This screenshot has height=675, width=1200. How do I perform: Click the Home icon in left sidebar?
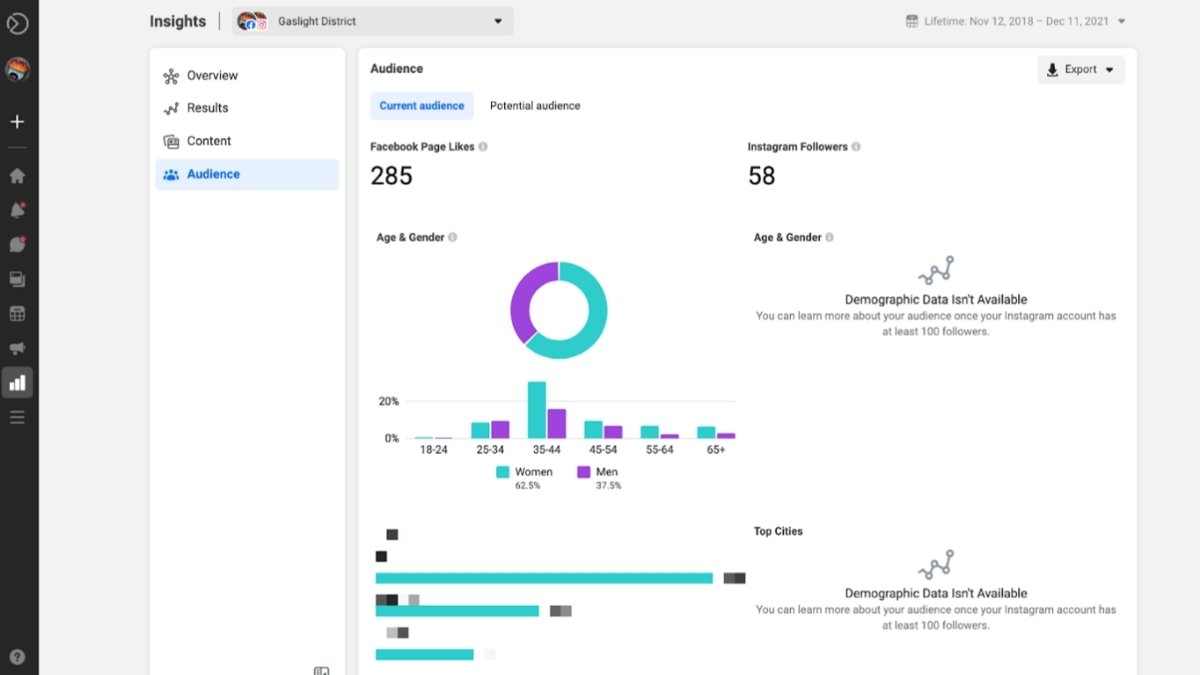click(x=17, y=176)
